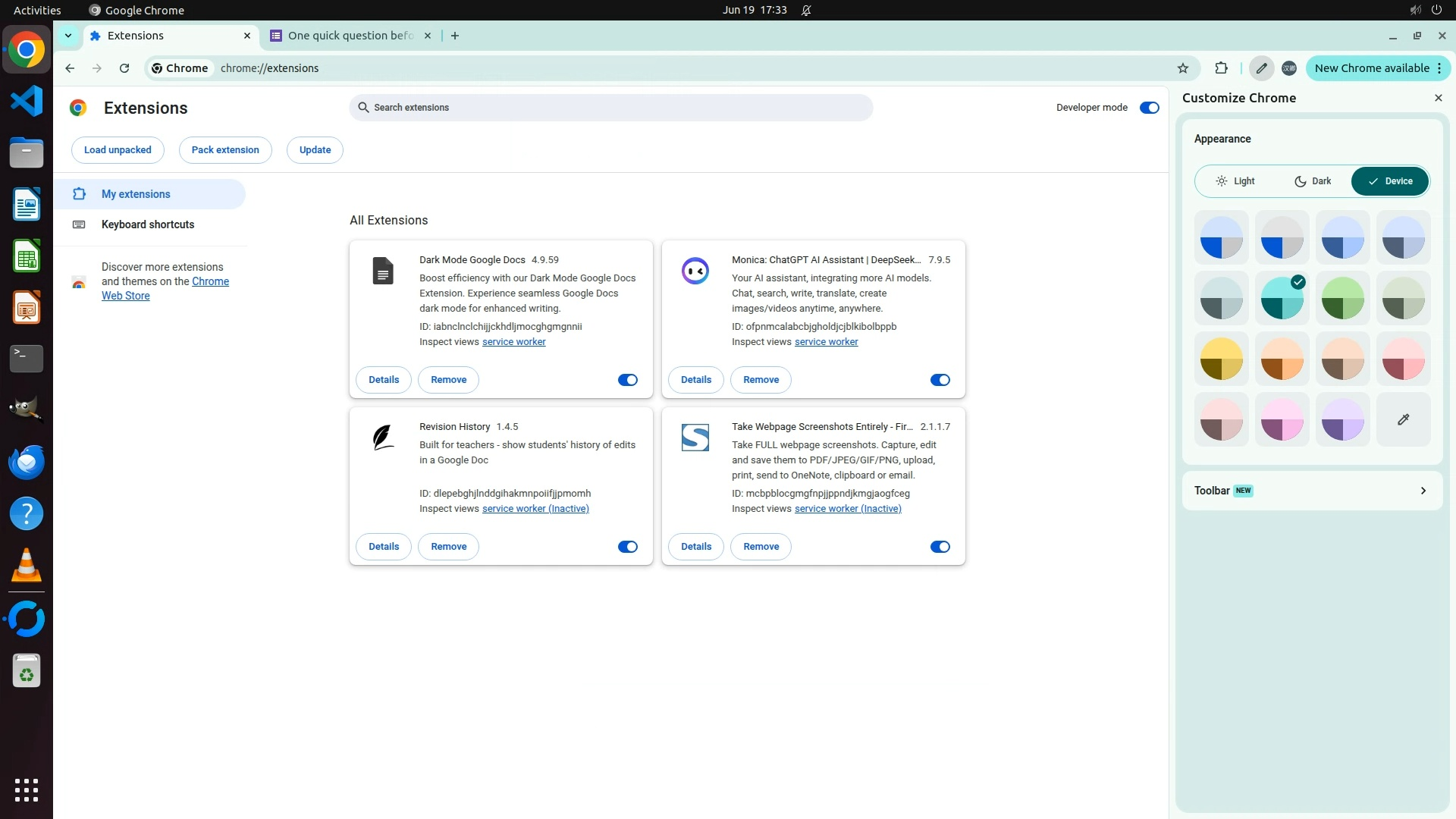This screenshot has height=819, width=1456.
Task: Click the Monica extension icon
Action: [695, 271]
